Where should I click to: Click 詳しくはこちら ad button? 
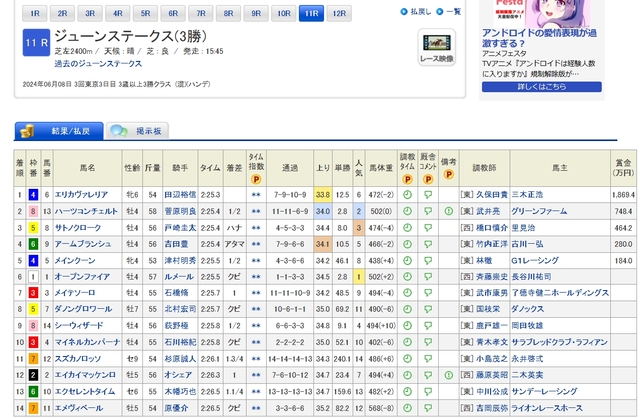(x=540, y=87)
